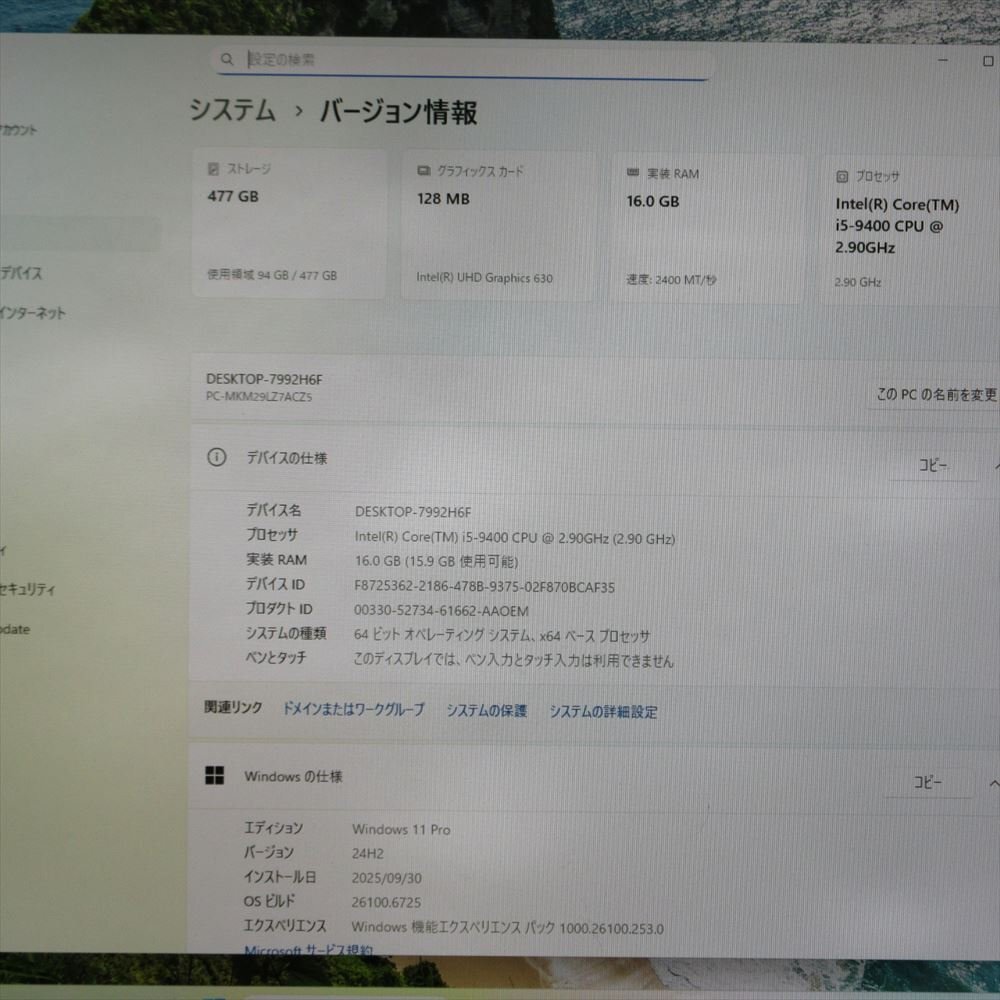Viewport: 1000px width, 1000px height.
Task: Focus the settings search field
Action: [464, 61]
